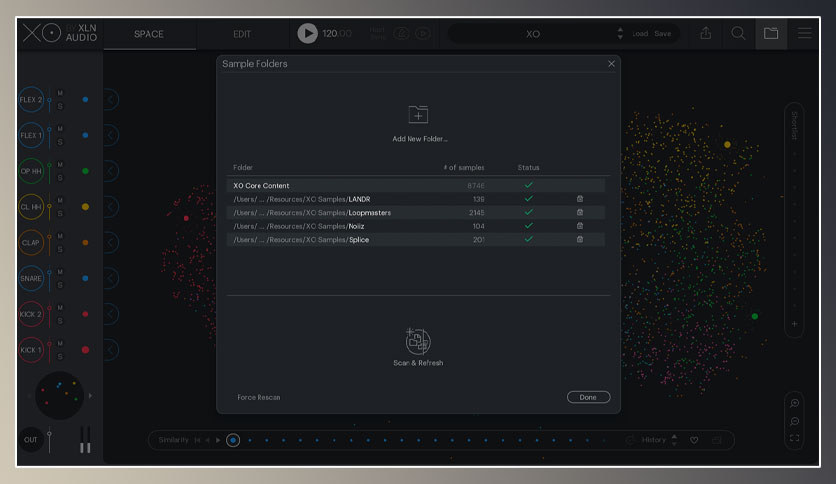
Task: Adjust the KICK 1 volume slider
Action: coord(50,350)
